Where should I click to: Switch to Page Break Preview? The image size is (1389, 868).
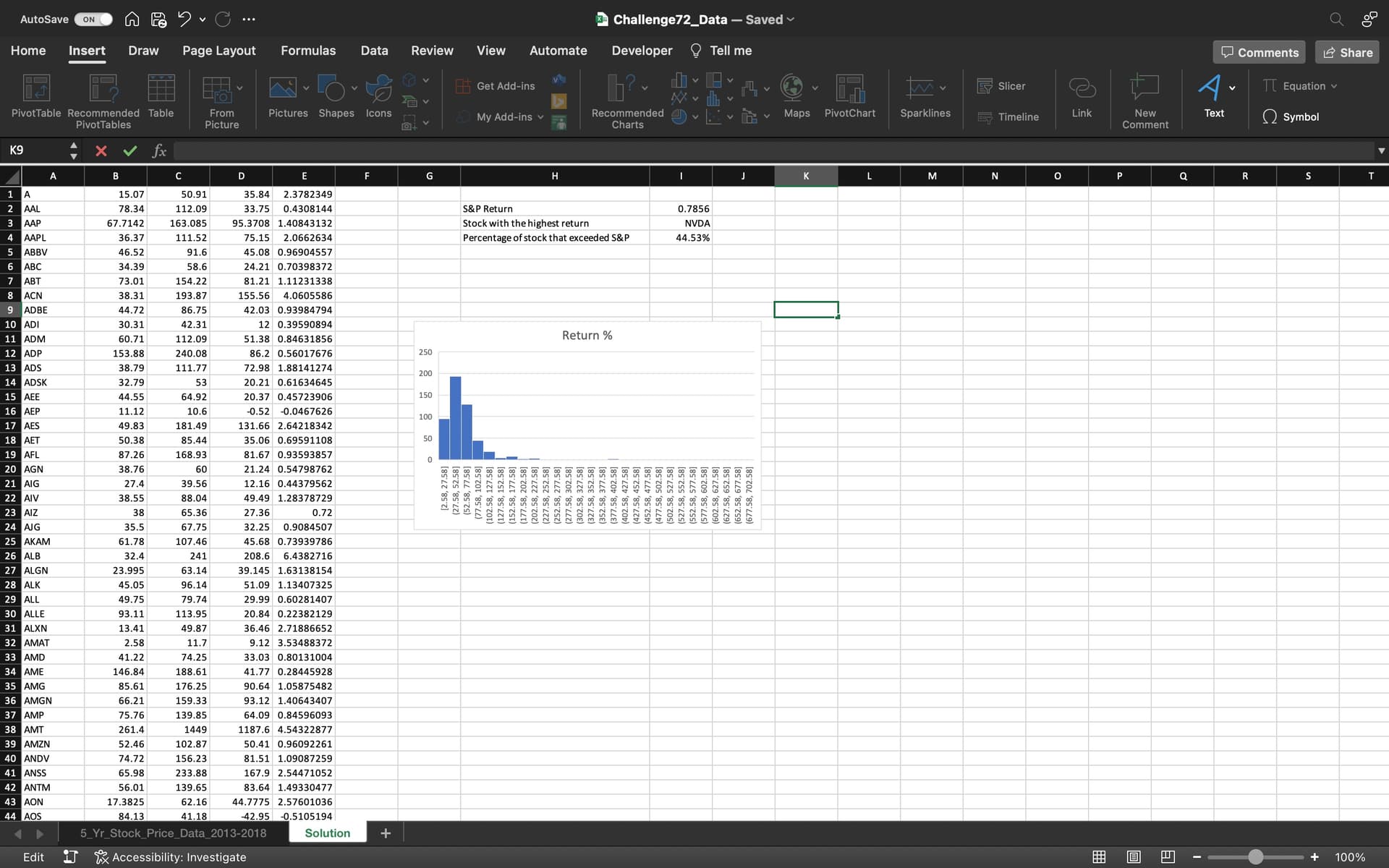pos(1168,857)
